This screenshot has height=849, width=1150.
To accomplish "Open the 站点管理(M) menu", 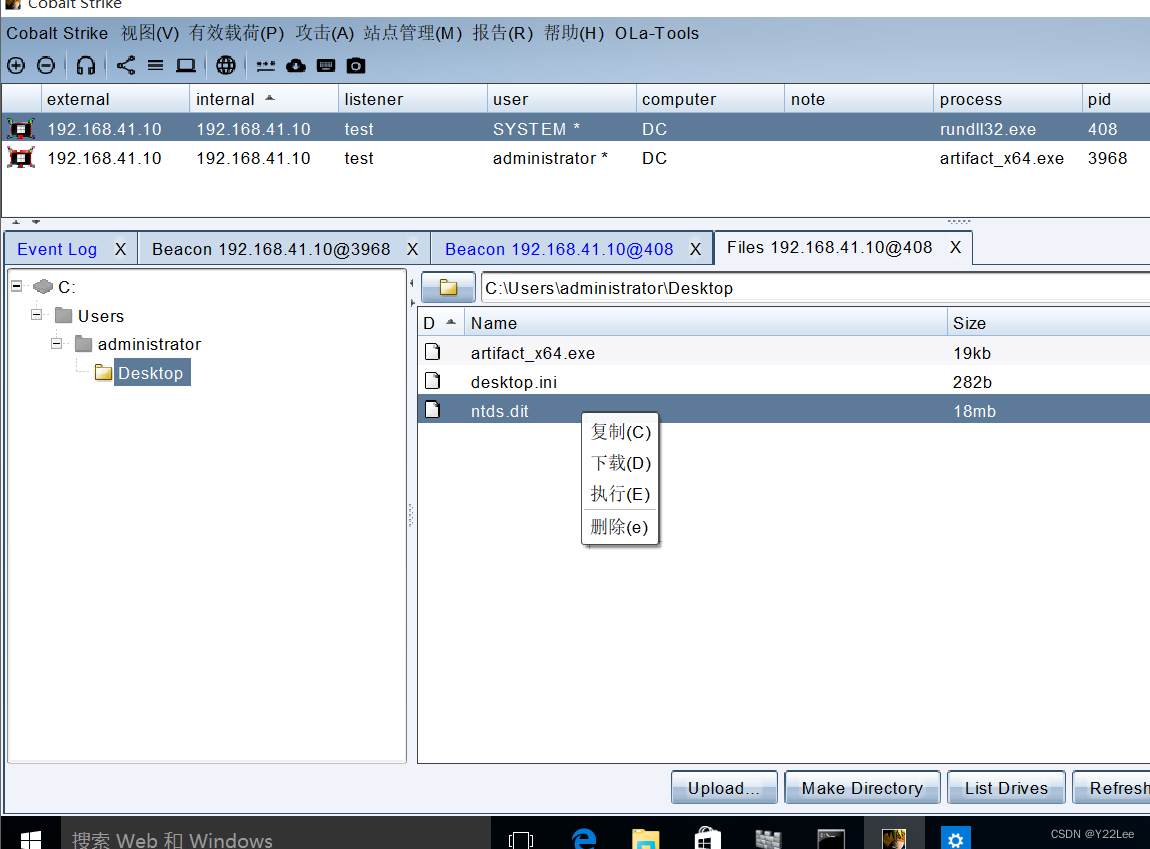I will pyautogui.click(x=413, y=33).
